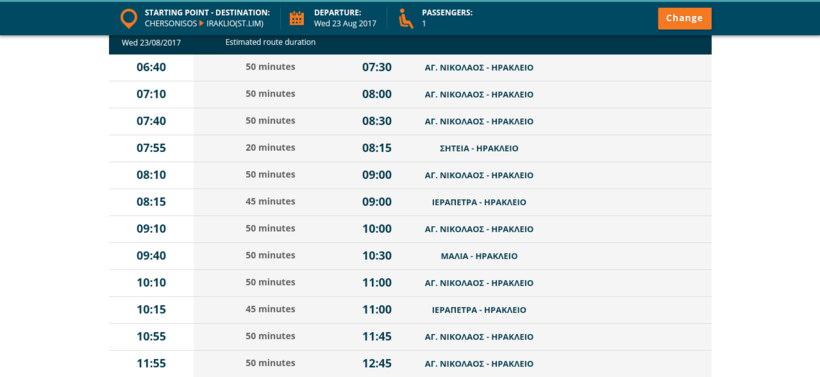The image size is (820, 377).
Task: Click the seated passenger icon
Action: [x=406, y=18]
